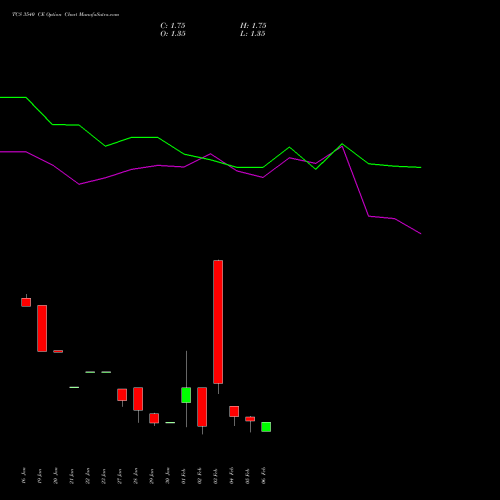The image size is (500, 500).
Task: Click the red candle above 29 Jan
Action: [154, 418]
